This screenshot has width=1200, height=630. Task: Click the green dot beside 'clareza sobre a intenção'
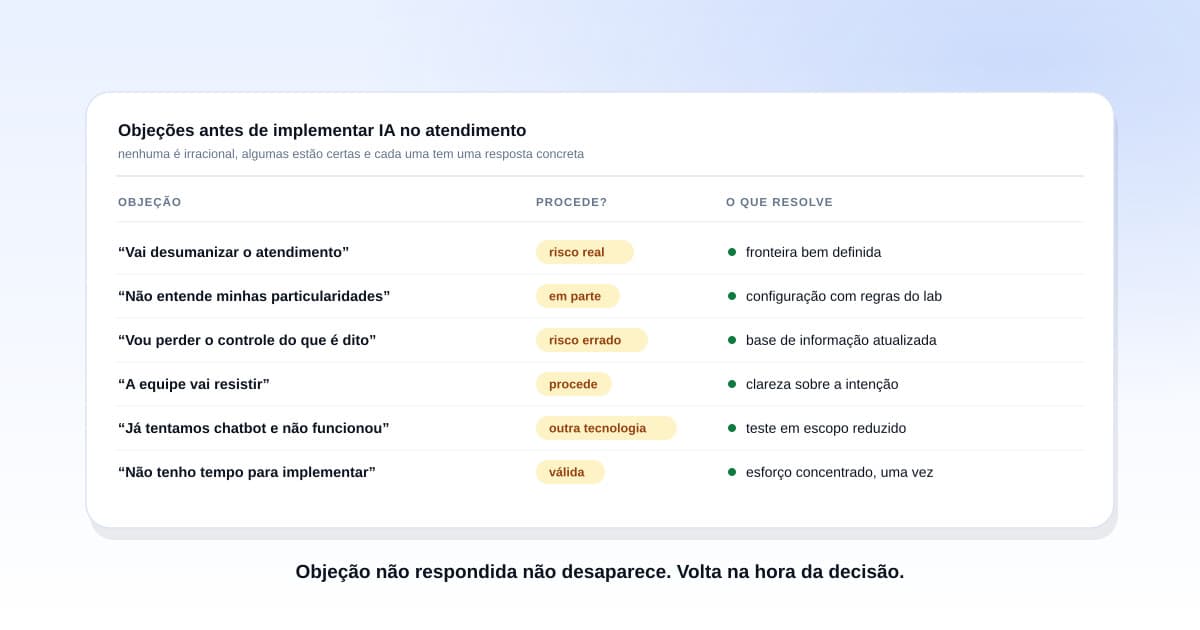732,384
